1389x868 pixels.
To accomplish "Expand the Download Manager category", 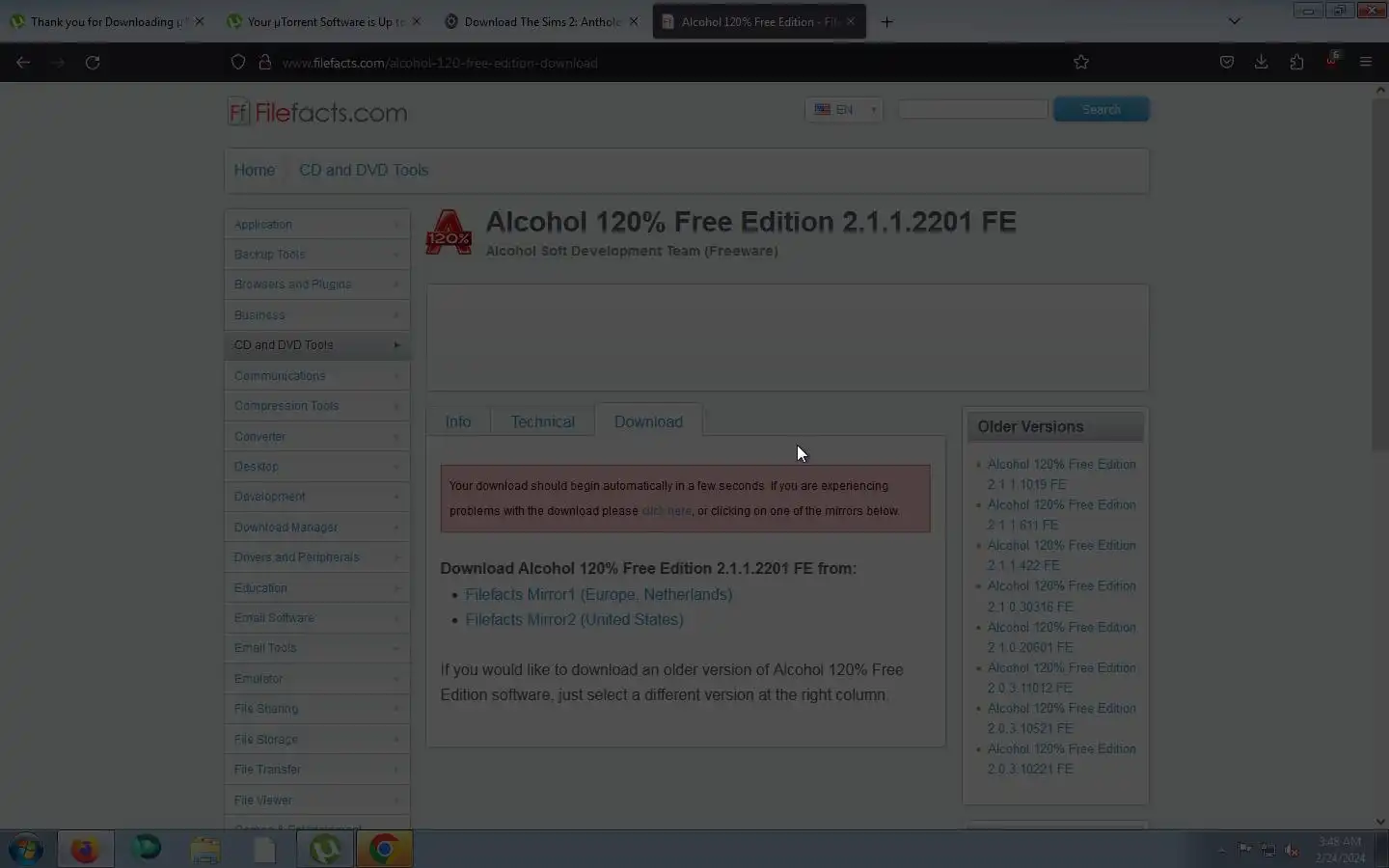I will click(x=317, y=528).
